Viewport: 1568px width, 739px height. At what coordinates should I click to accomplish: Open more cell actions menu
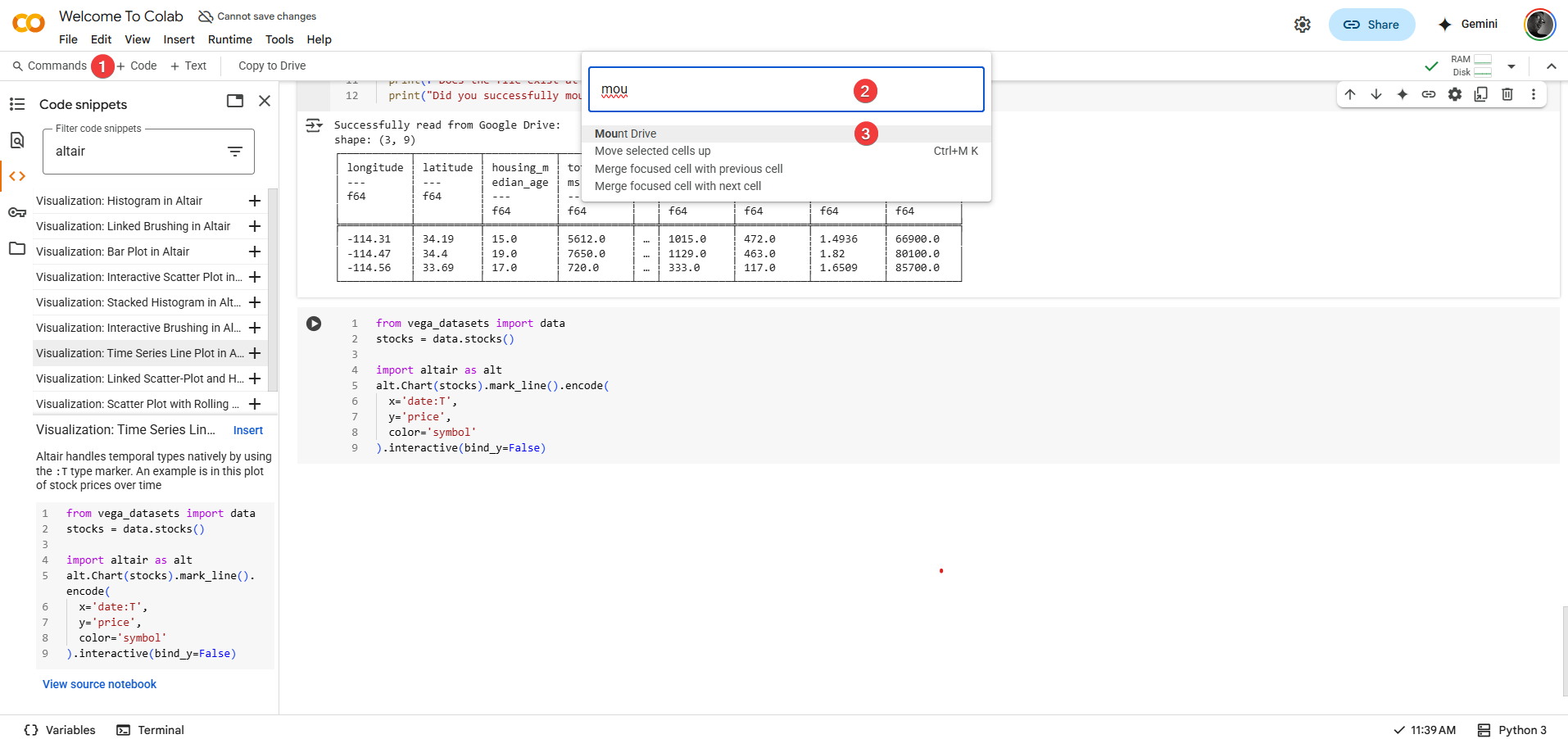[x=1534, y=94]
